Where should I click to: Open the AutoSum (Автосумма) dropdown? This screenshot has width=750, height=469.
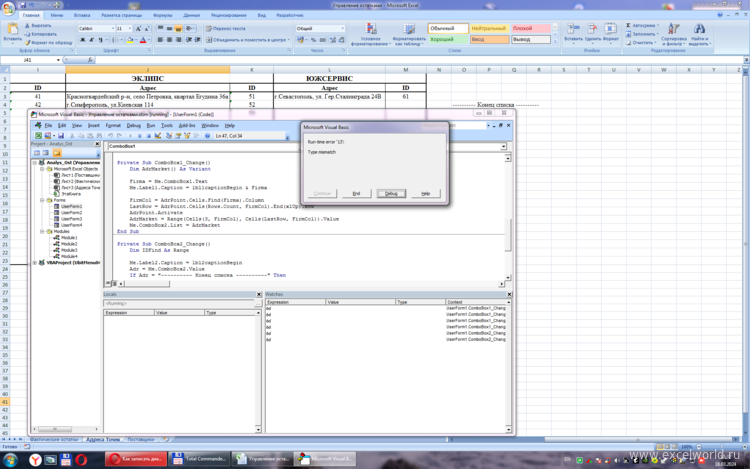click(658, 25)
